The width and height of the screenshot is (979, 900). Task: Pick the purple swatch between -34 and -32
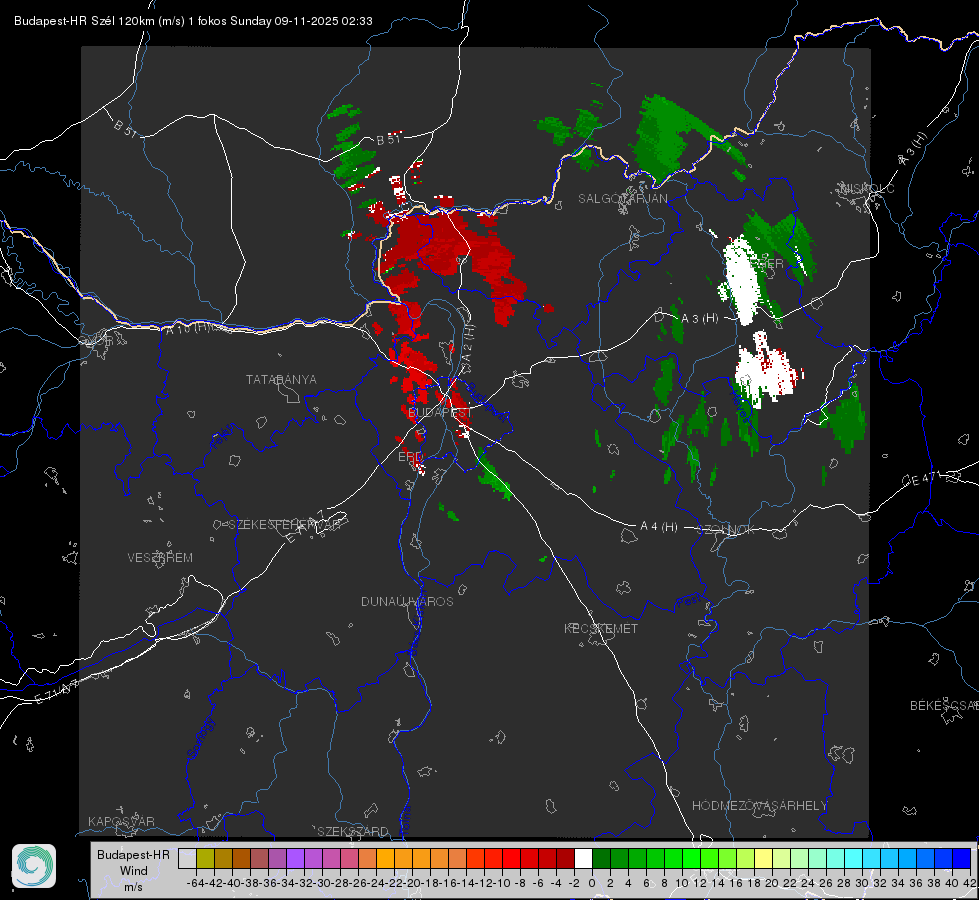295,858
